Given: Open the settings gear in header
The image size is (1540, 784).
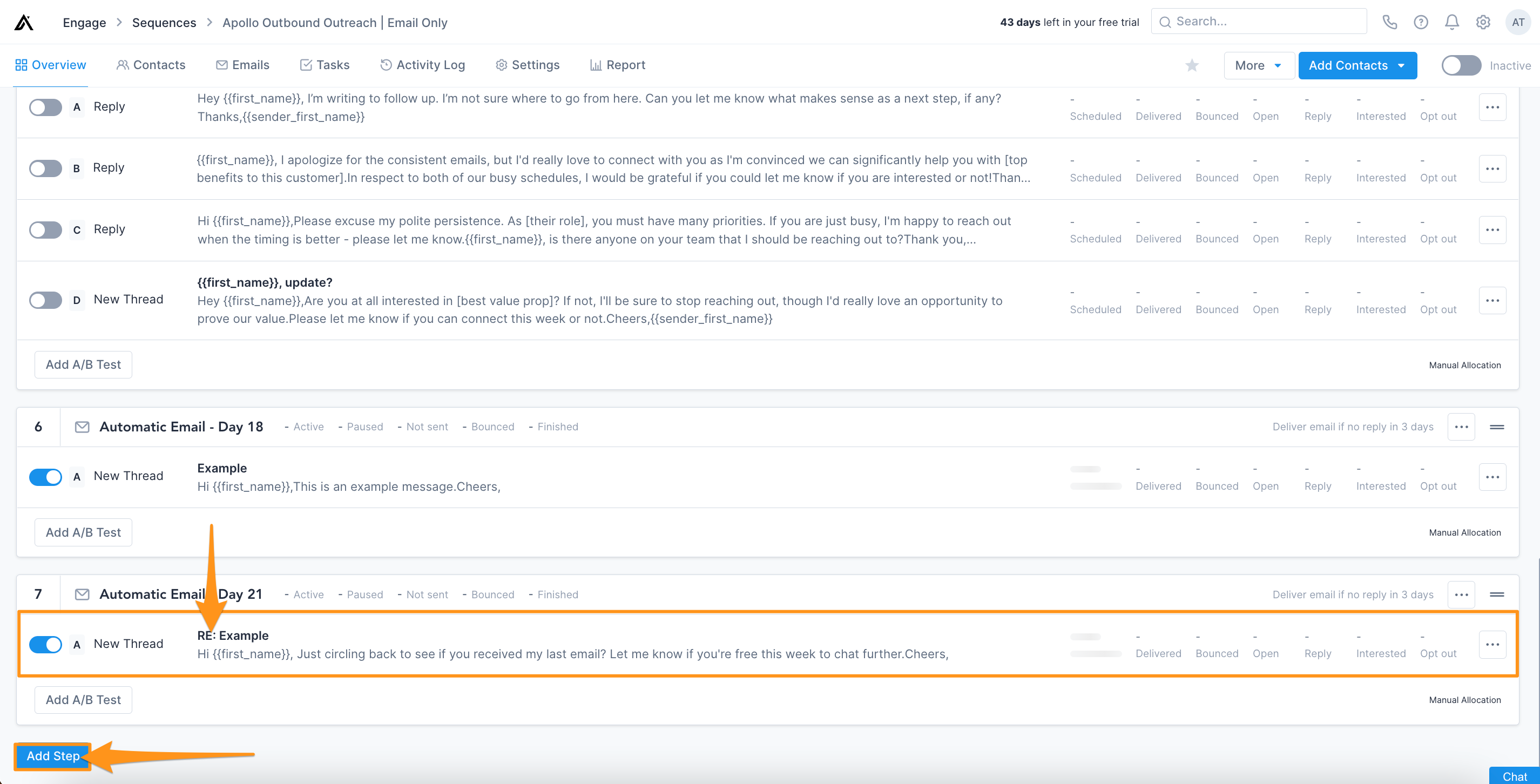Looking at the screenshot, I should click(x=1483, y=22).
